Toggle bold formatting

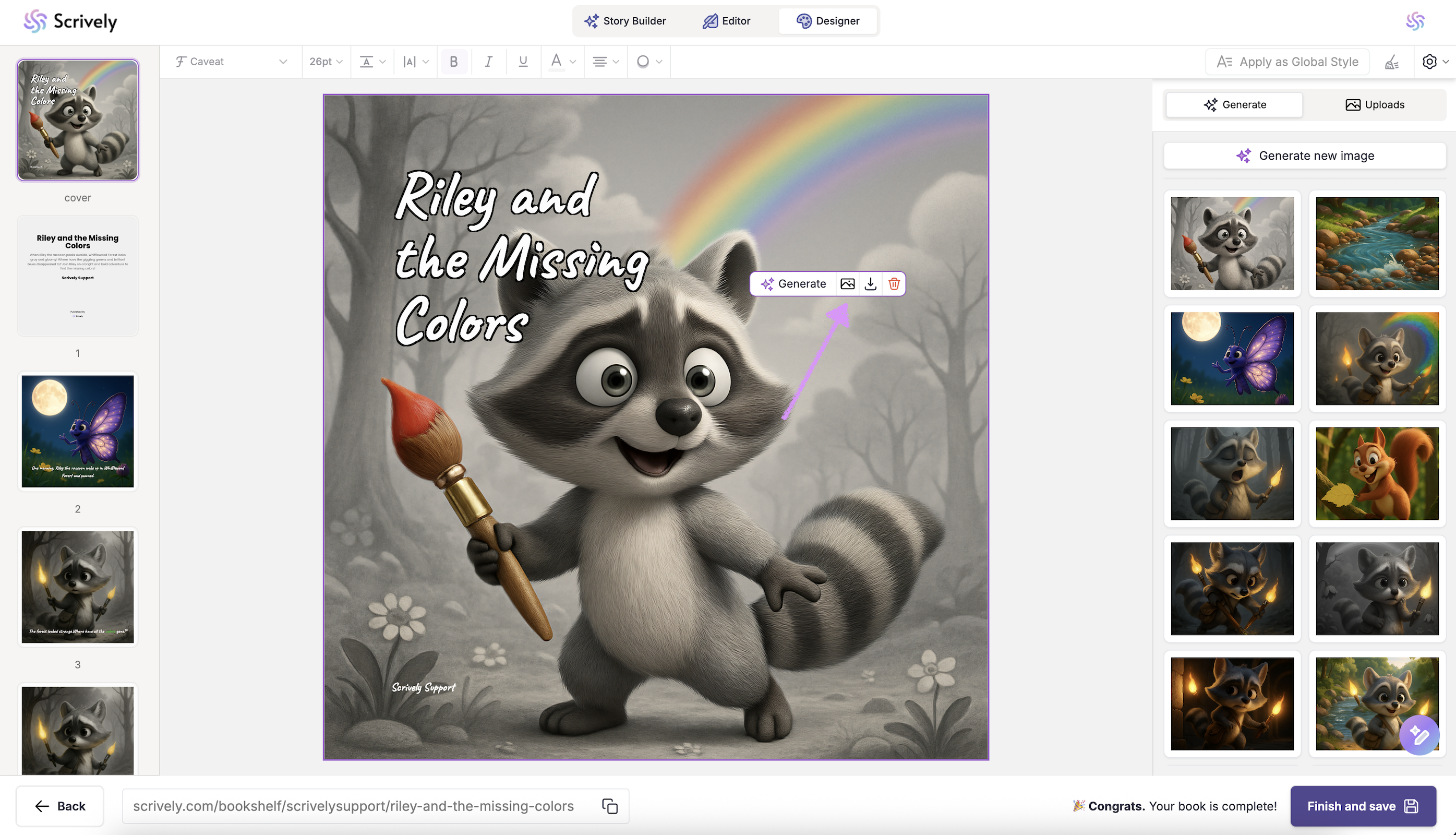453,62
